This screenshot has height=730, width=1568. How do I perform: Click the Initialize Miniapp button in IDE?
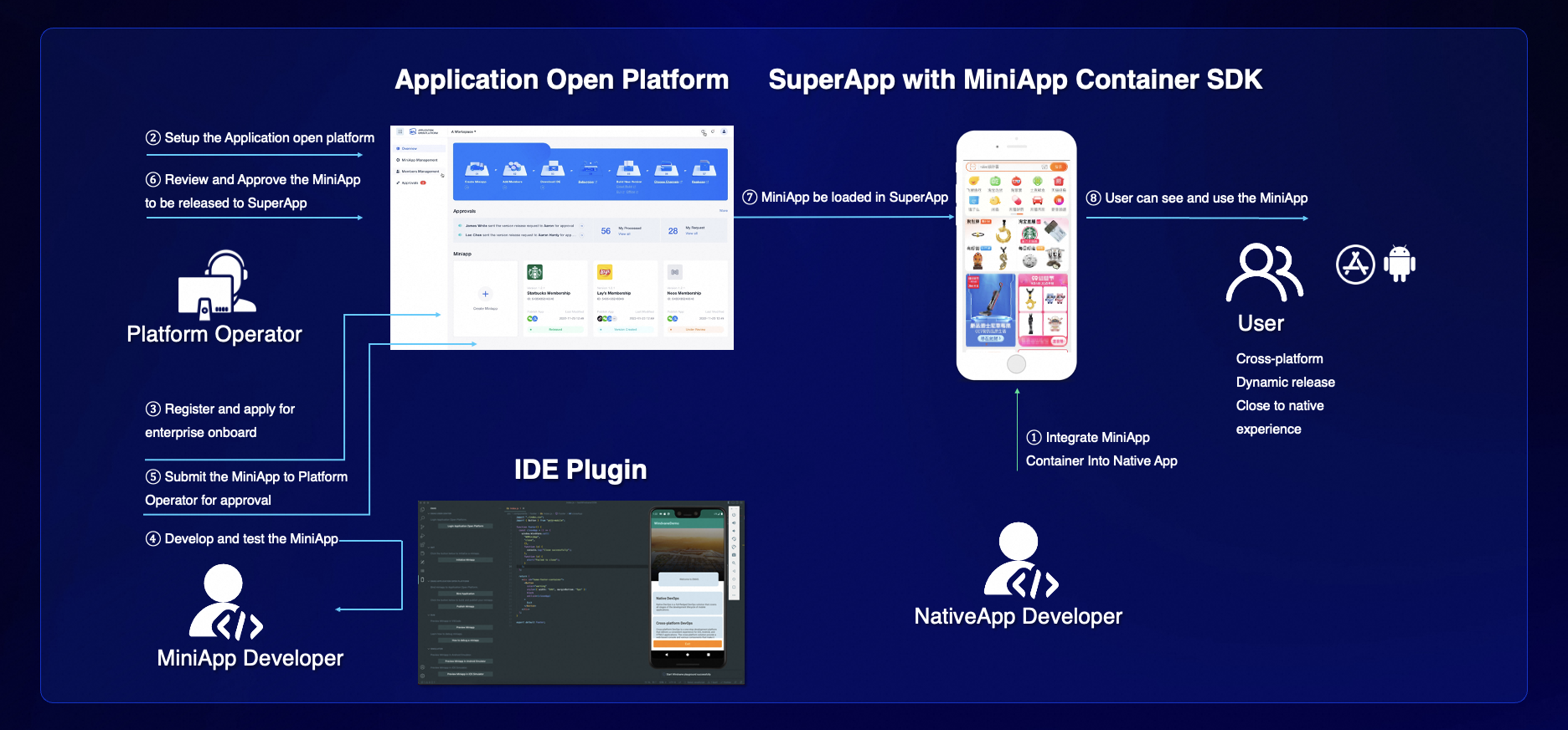point(466,560)
